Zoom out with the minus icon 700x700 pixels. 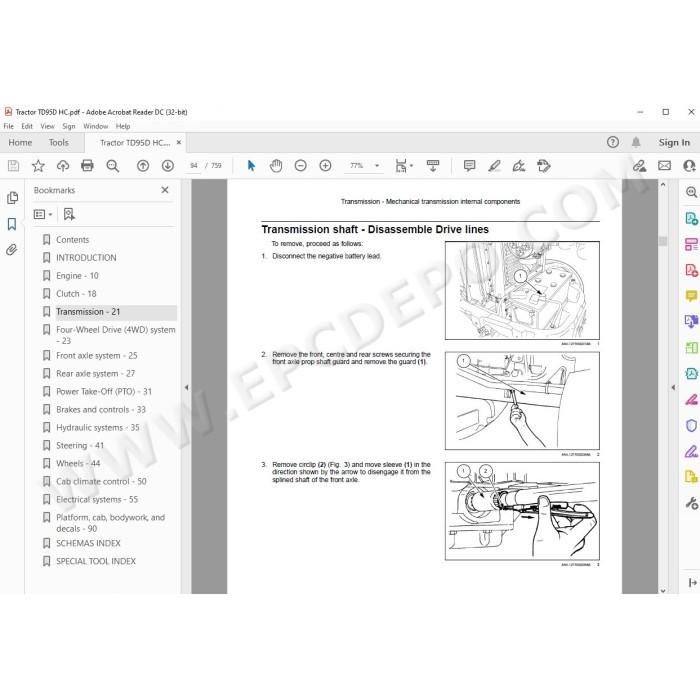[x=301, y=166]
